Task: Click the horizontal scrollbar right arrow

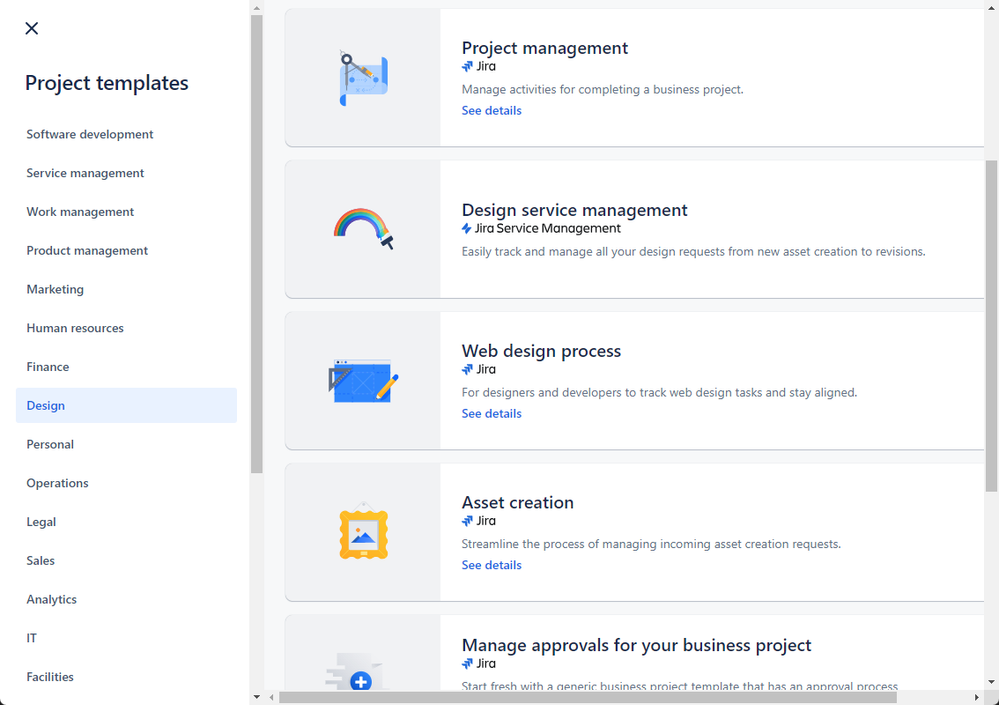Action: pyautogui.click(x=977, y=698)
